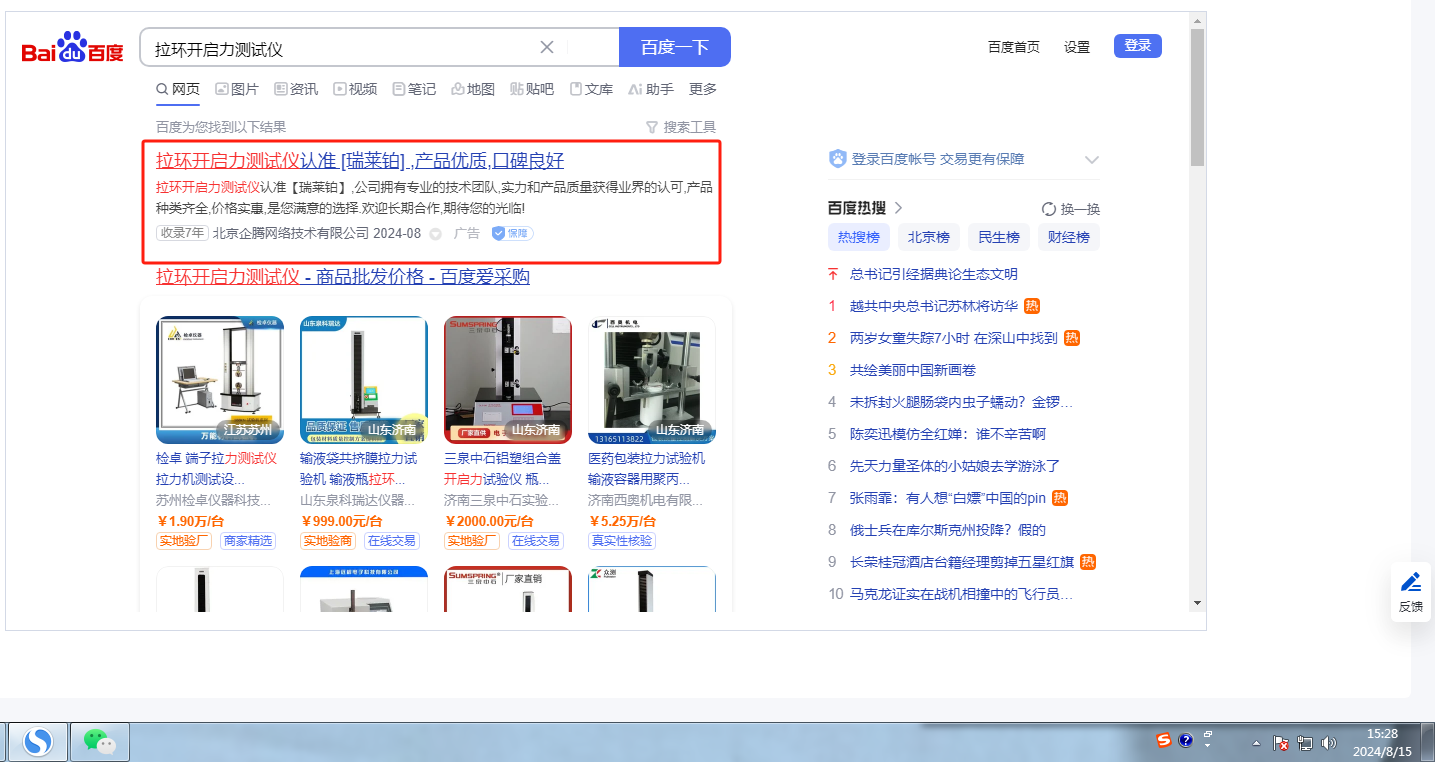The width and height of the screenshot is (1435, 762).
Task: Click the Sogou input method tray icon
Action: point(1164,740)
